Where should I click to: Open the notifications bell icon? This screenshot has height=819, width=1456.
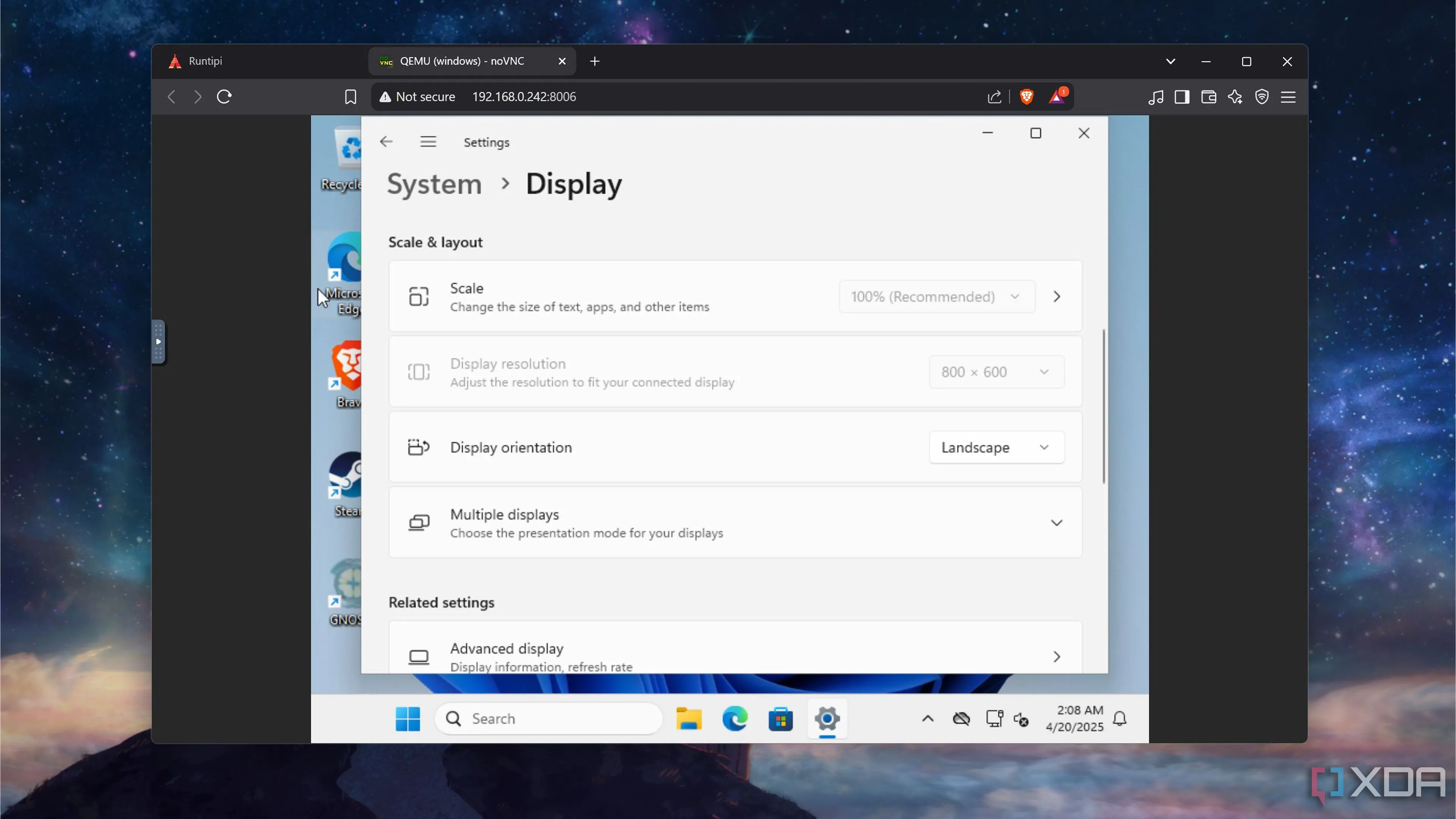(1120, 719)
